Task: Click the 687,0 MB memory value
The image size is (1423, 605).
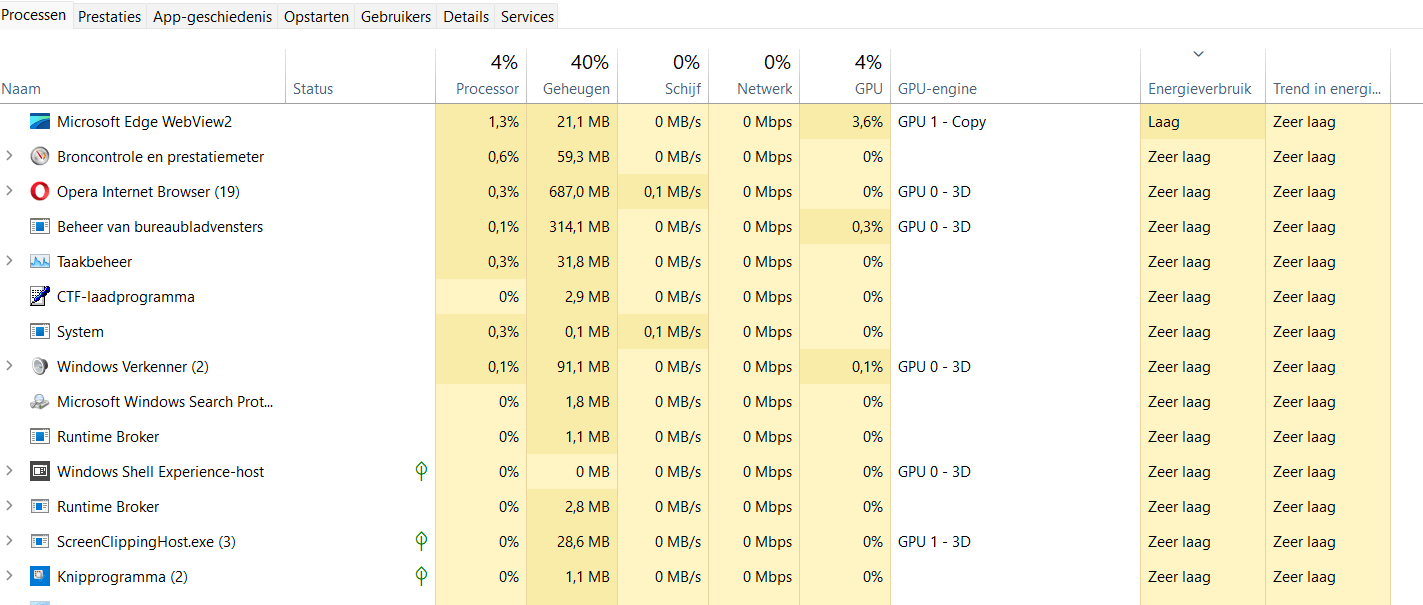Action: point(572,192)
